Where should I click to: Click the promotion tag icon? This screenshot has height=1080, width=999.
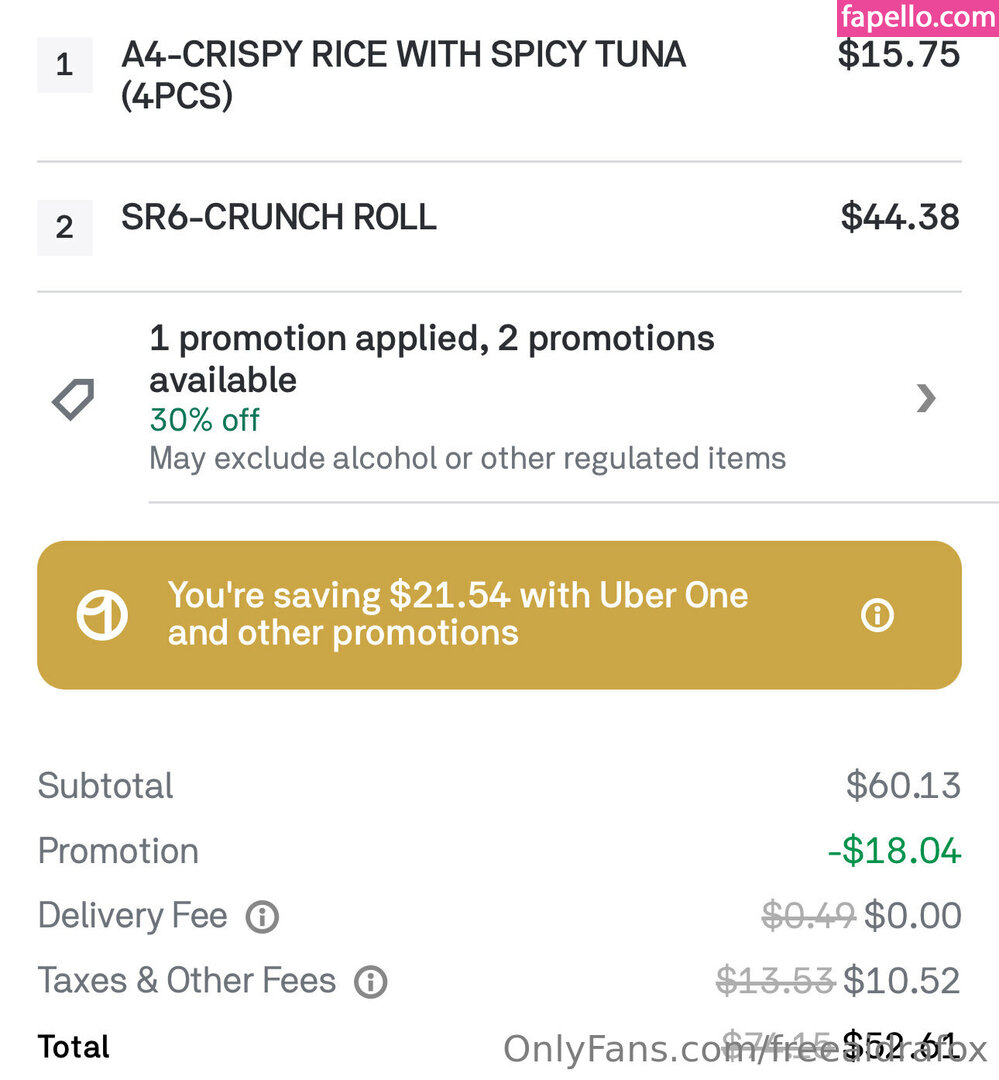pyautogui.click(x=73, y=400)
